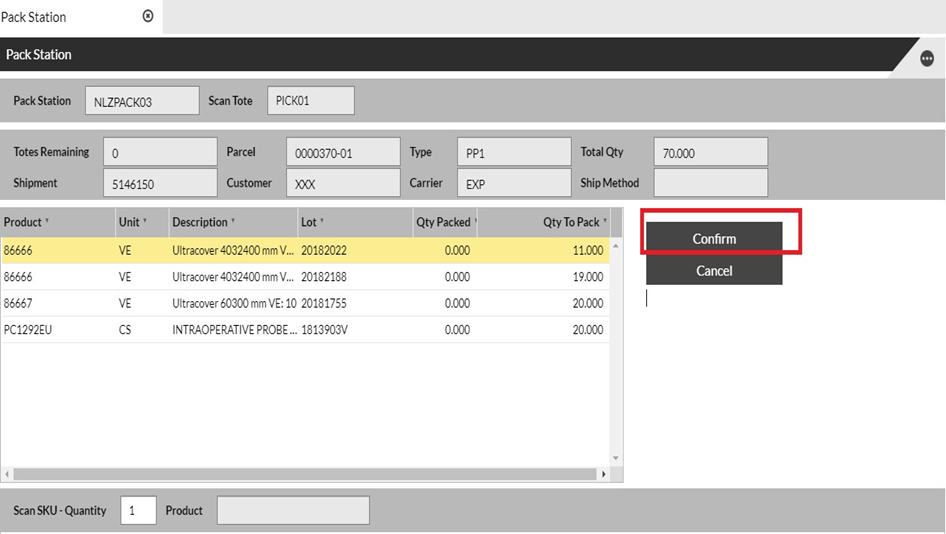Click the Product scan input field
The height and width of the screenshot is (534, 946).
click(x=293, y=511)
